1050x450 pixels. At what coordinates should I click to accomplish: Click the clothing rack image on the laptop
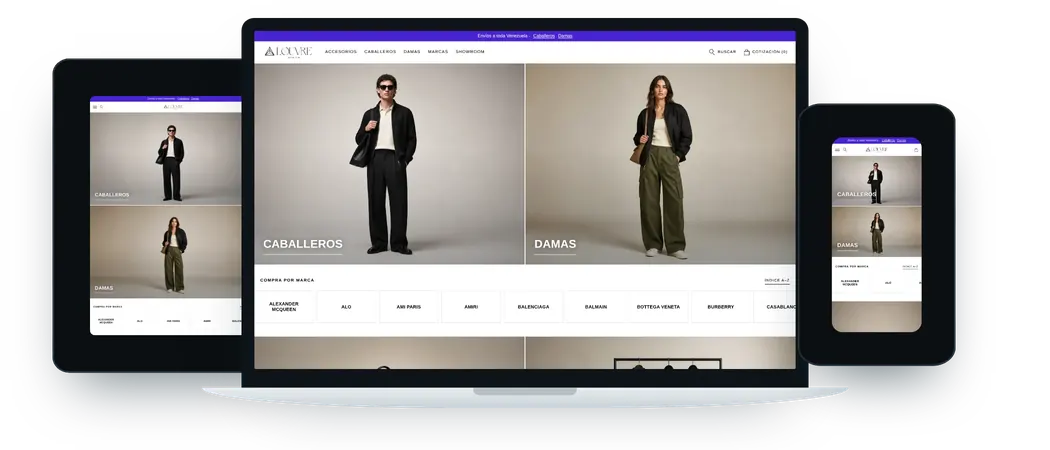pyautogui.click(x=661, y=353)
